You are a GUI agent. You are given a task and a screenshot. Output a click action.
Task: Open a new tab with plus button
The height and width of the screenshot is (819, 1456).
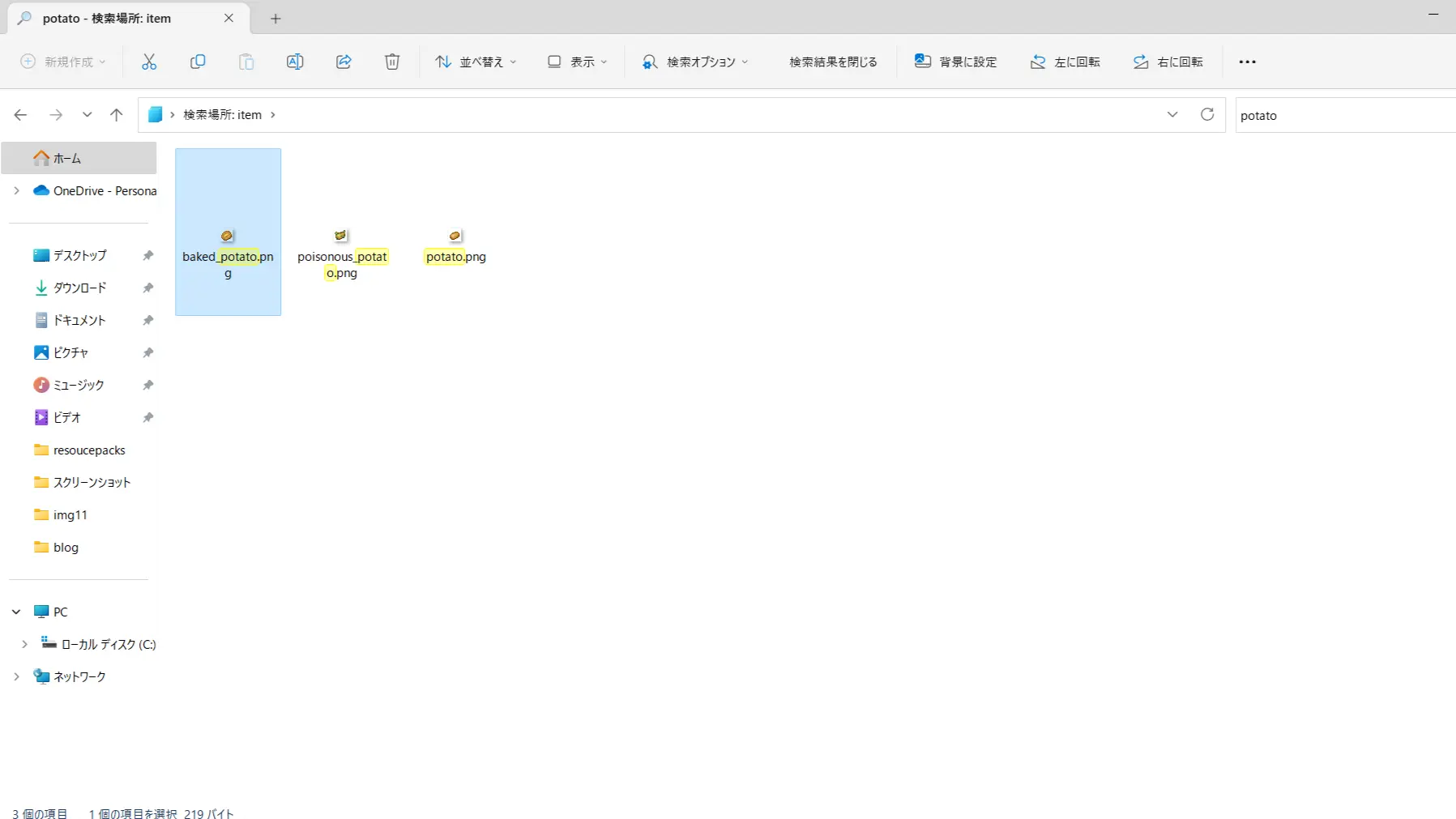point(275,19)
